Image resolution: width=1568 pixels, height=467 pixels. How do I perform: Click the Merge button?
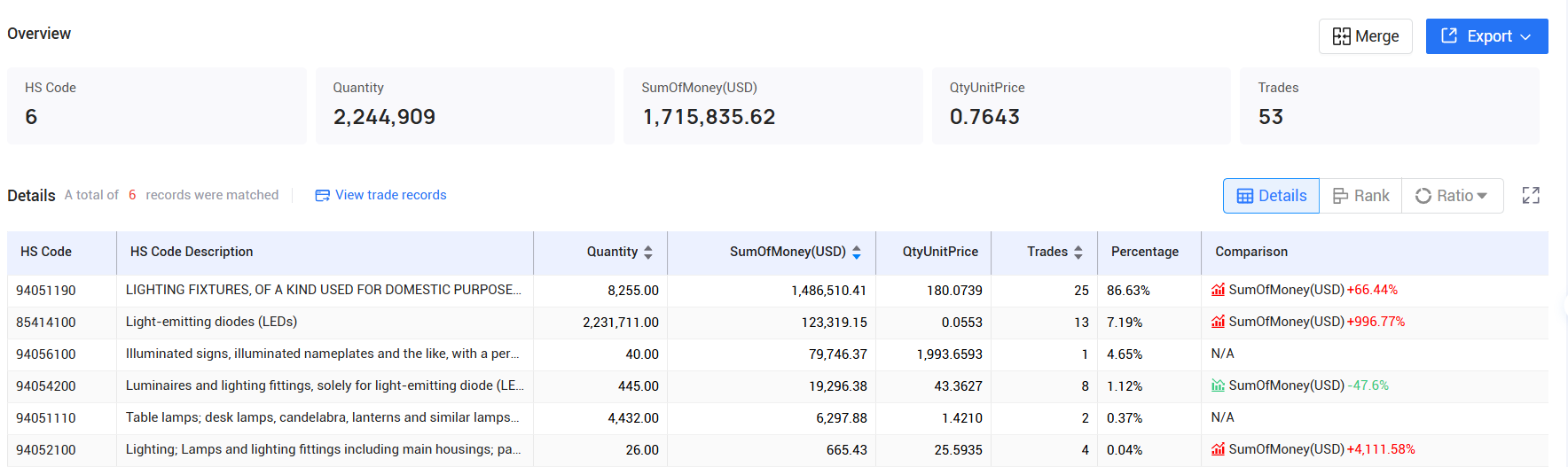tap(1365, 36)
